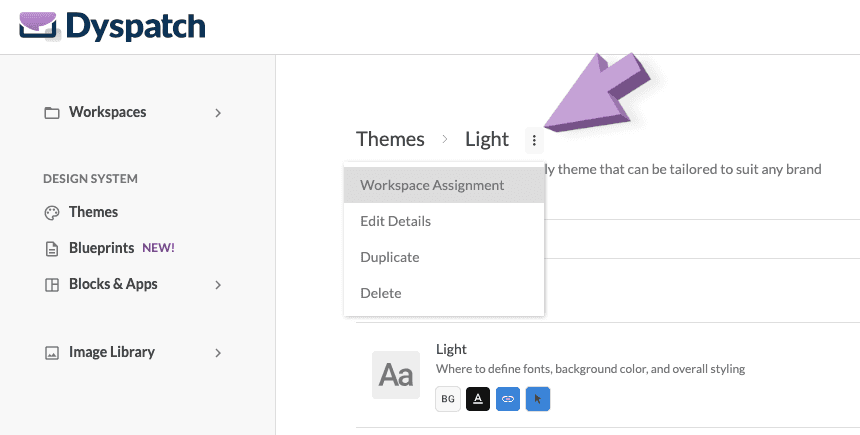Viewport: 860px width, 435px height.
Task: Open the BG background color swatch
Action: [x=448, y=399]
